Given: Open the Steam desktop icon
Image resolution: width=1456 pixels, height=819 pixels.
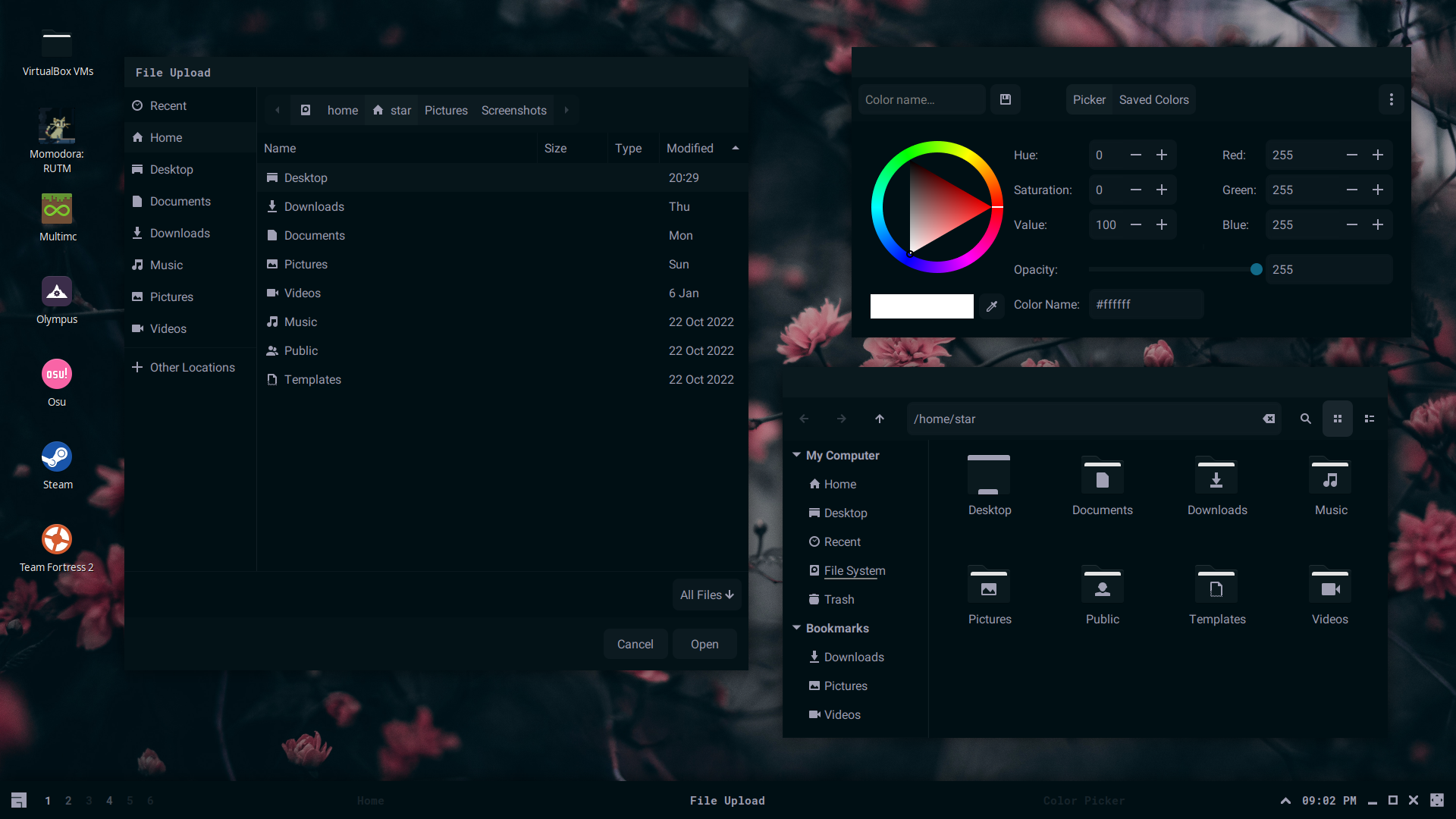Looking at the screenshot, I should click(57, 457).
